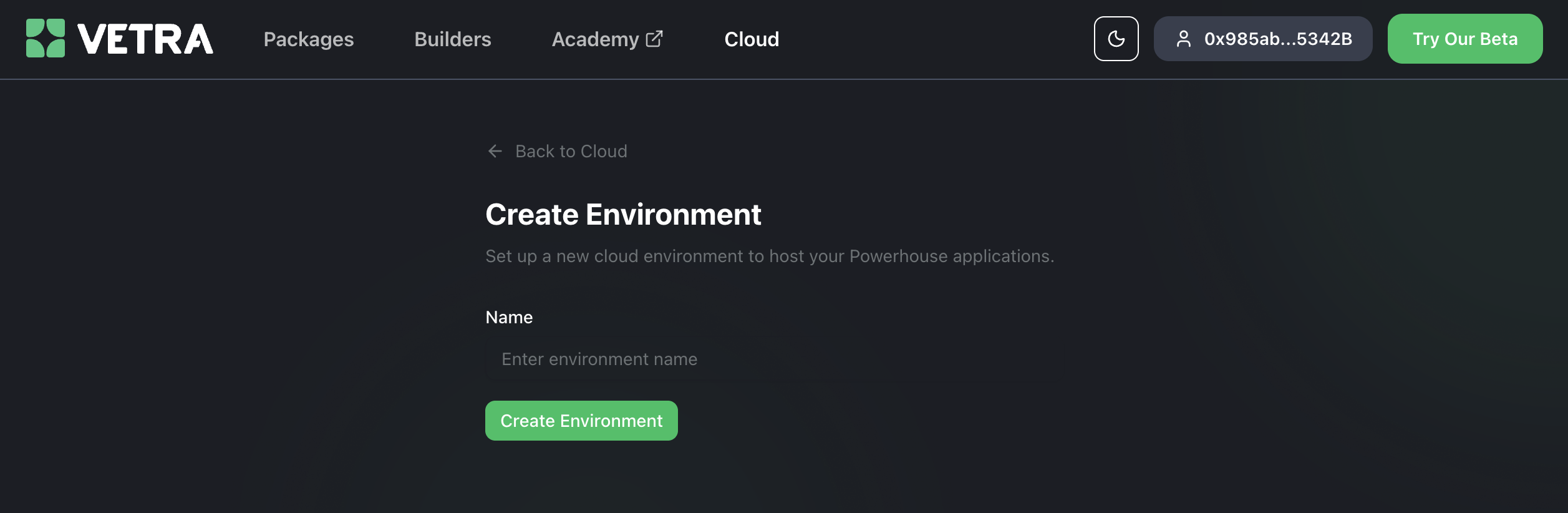Image resolution: width=1568 pixels, height=513 pixels.
Task: Click the Try Our Beta button
Action: click(x=1465, y=39)
